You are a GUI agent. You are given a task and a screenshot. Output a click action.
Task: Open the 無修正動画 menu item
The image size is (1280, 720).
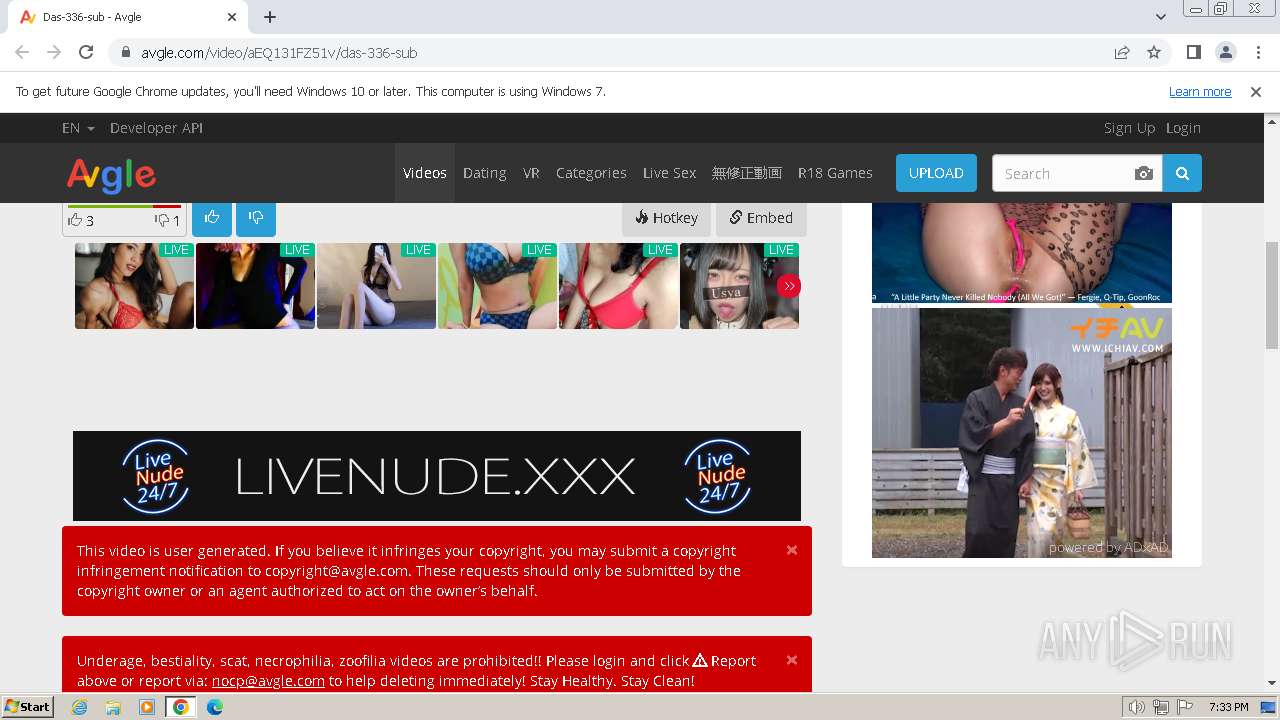[x=747, y=173]
